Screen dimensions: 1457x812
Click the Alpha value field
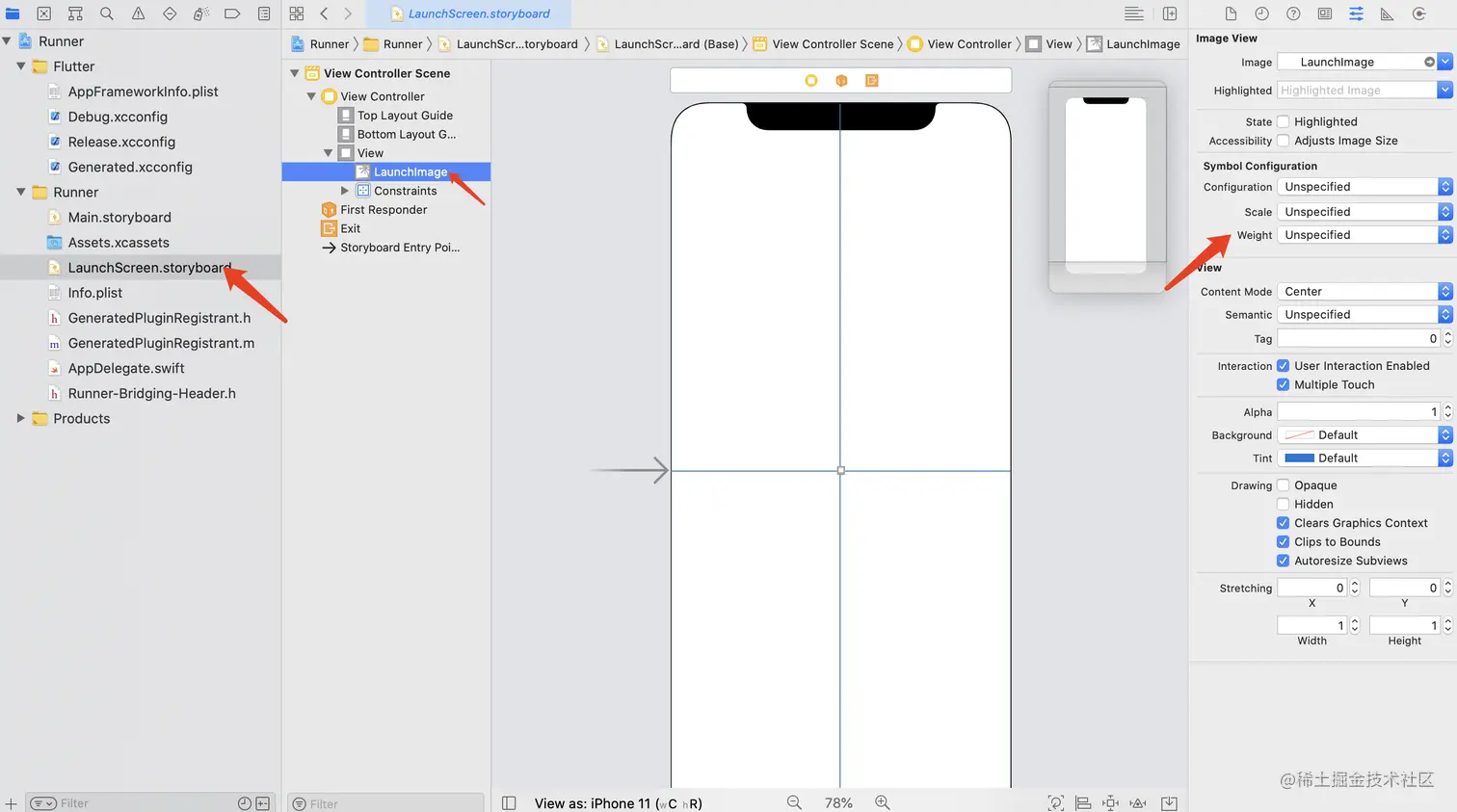(1359, 412)
